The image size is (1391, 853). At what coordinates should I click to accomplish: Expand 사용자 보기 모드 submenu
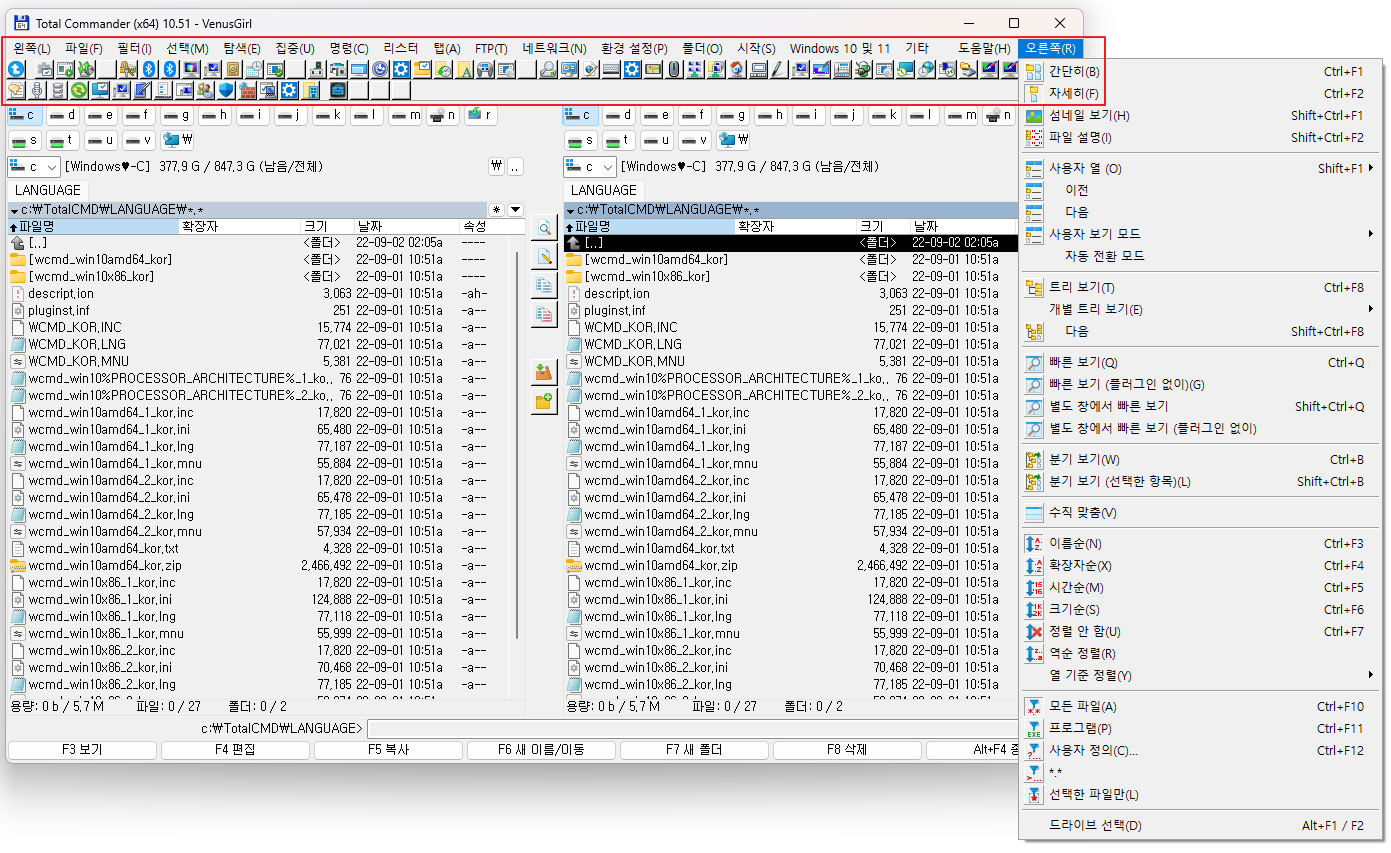(1198, 234)
